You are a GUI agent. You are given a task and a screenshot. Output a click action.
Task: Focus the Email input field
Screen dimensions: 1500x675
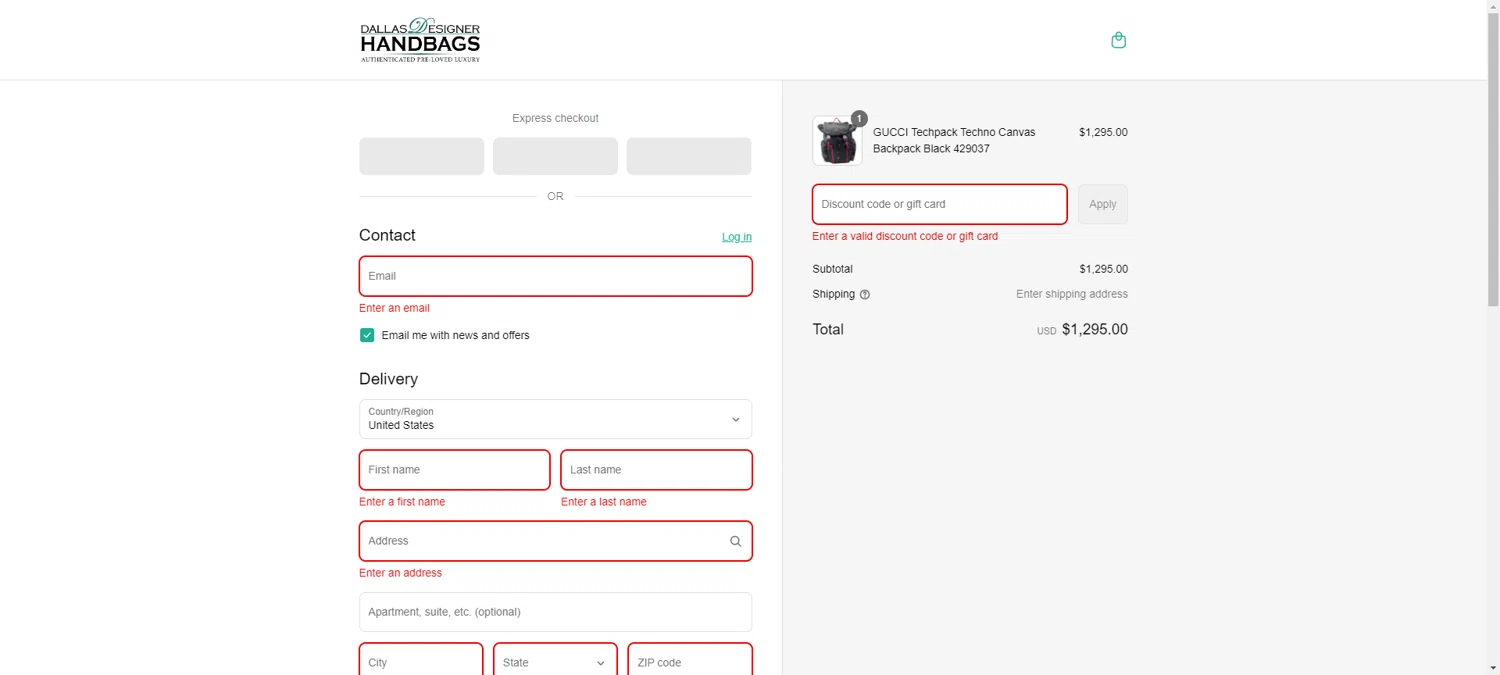pyautogui.click(x=555, y=276)
